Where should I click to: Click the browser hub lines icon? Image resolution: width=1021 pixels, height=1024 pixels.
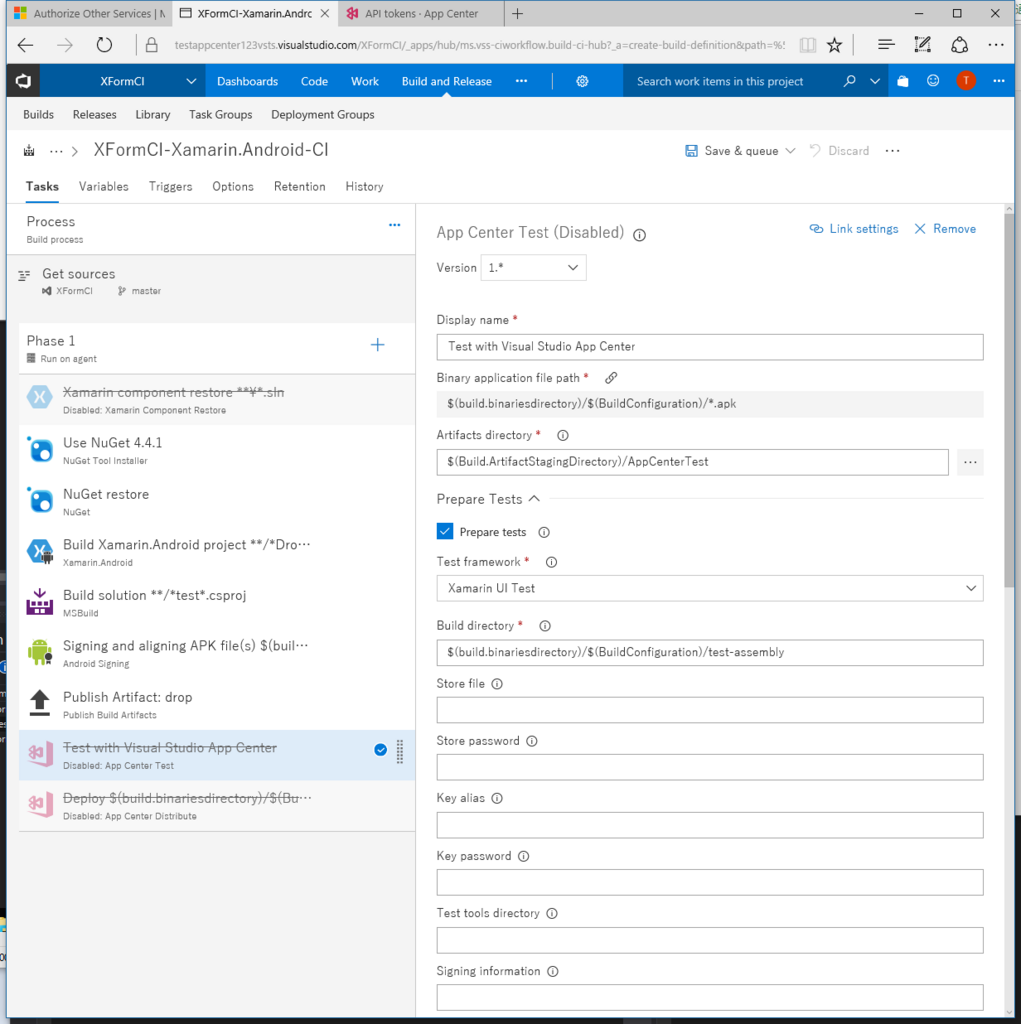pos(886,45)
